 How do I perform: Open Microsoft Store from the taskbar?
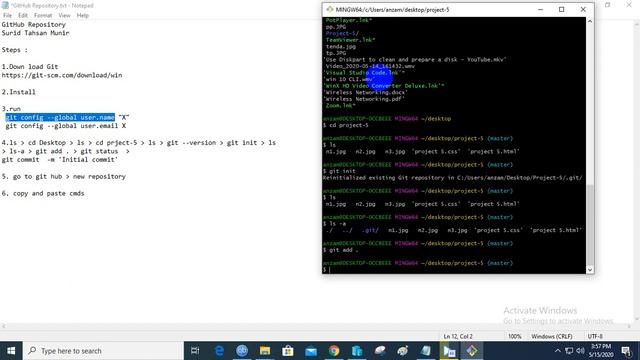(x=288, y=351)
